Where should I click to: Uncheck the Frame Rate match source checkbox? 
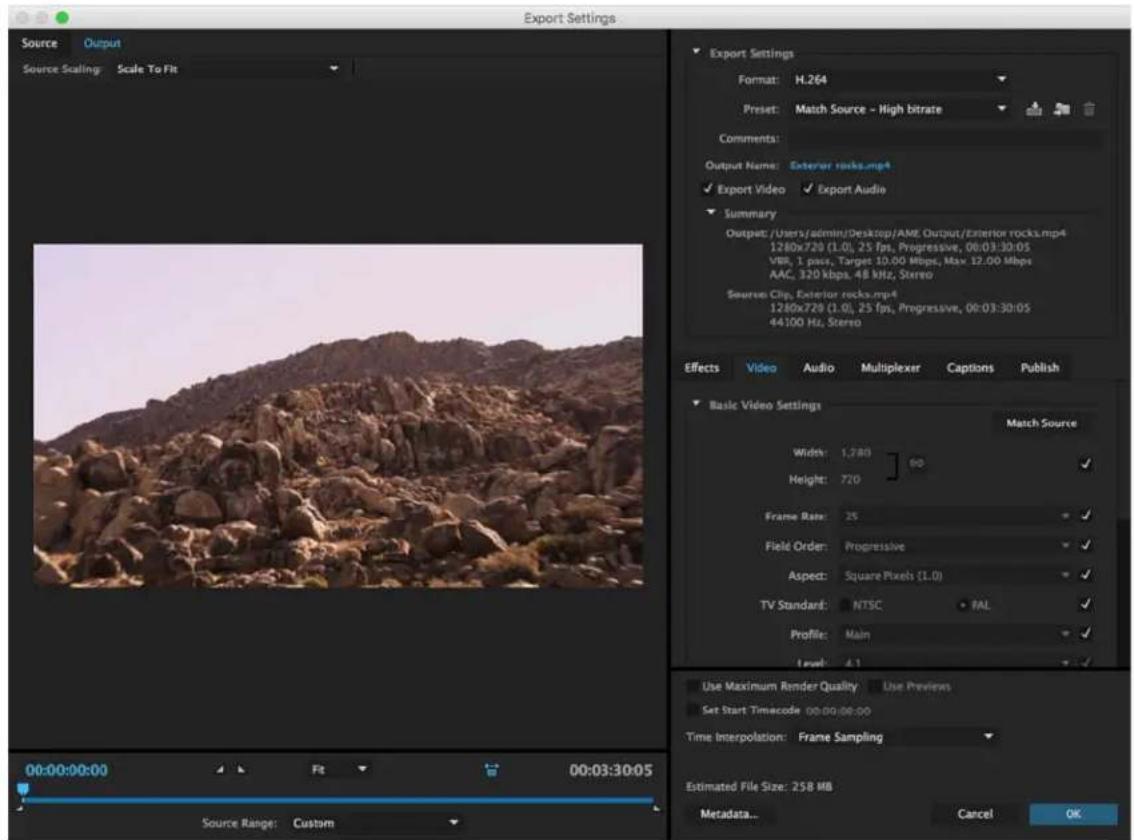1085,515
